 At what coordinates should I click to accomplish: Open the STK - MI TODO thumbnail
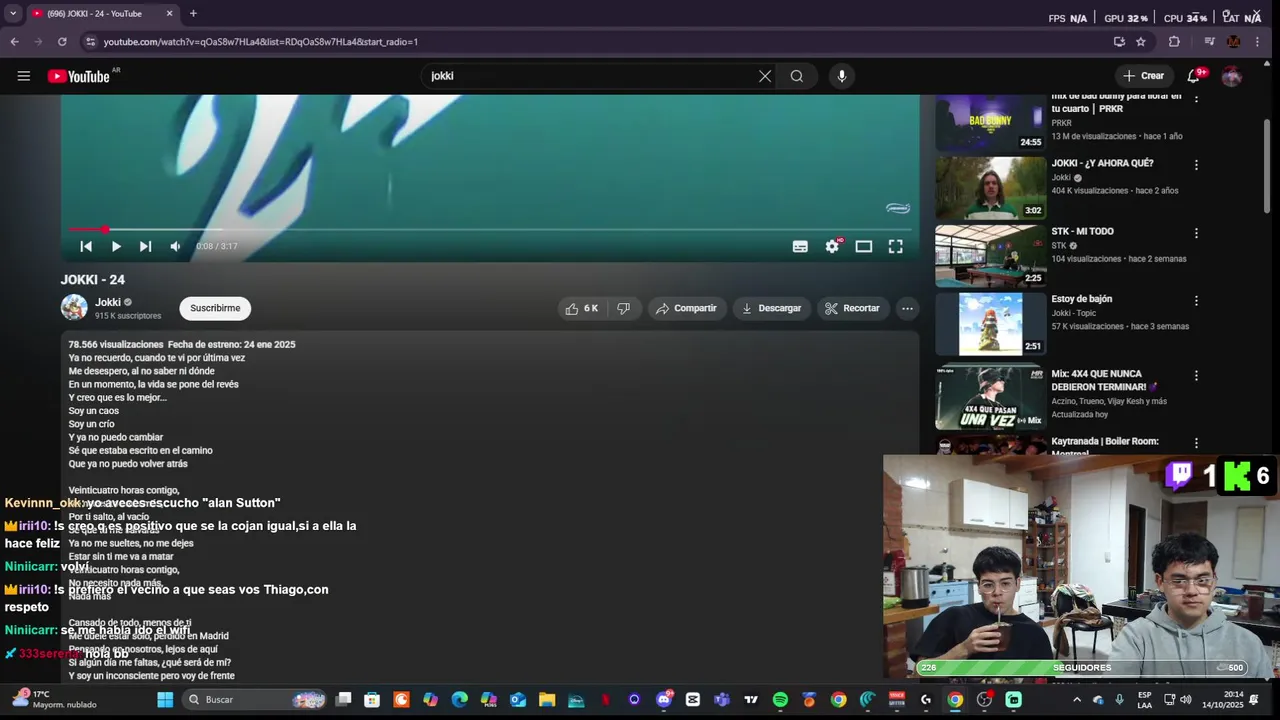[x=990, y=255]
